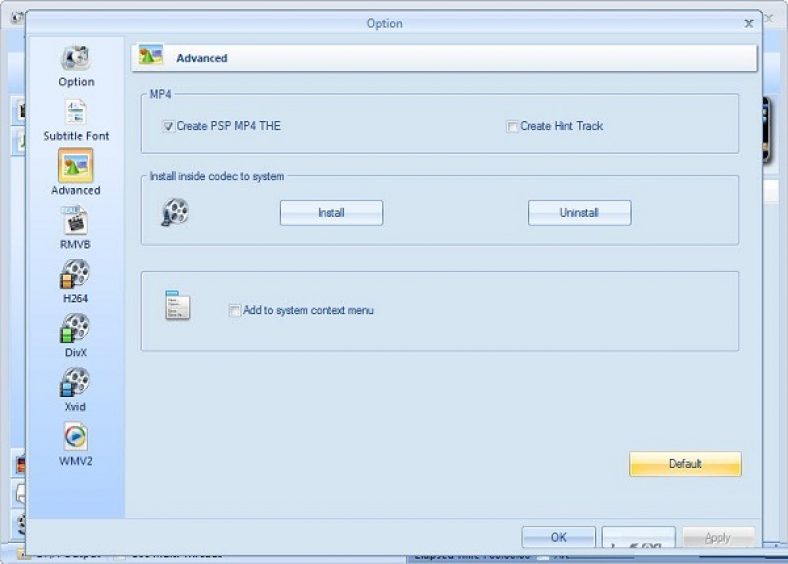Open the Xvid encoder settings

(x=75, y=390)
